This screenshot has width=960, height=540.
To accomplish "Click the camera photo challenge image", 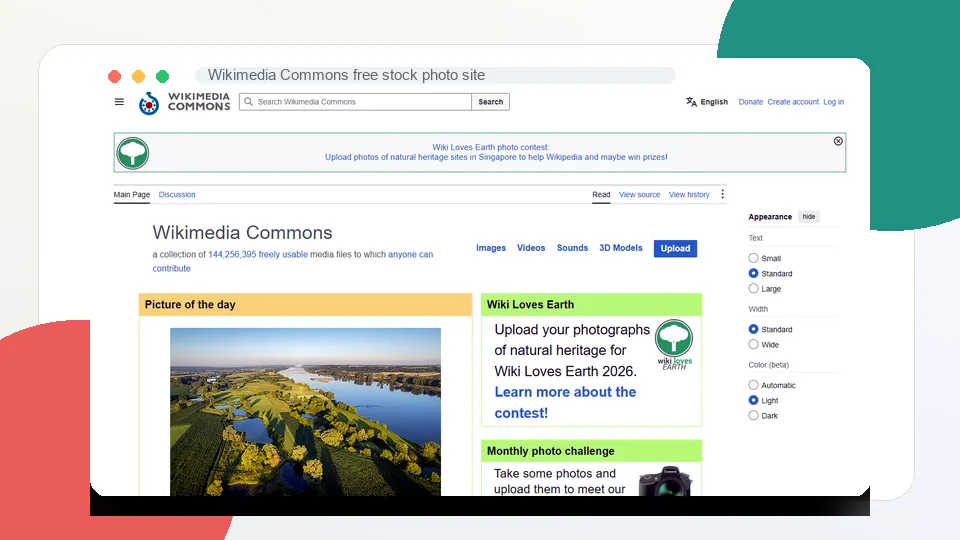I will coord(665,481).
